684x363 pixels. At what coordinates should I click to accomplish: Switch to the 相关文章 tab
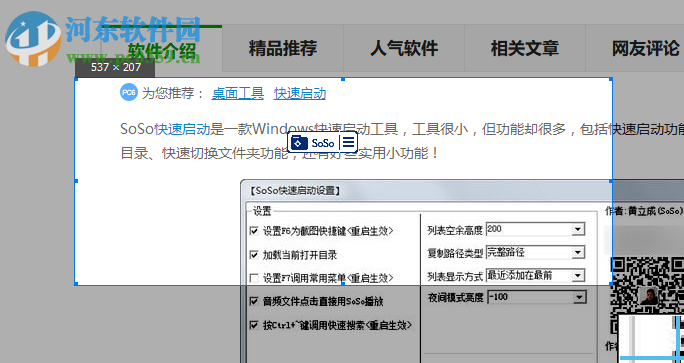(x=524, y=48)
